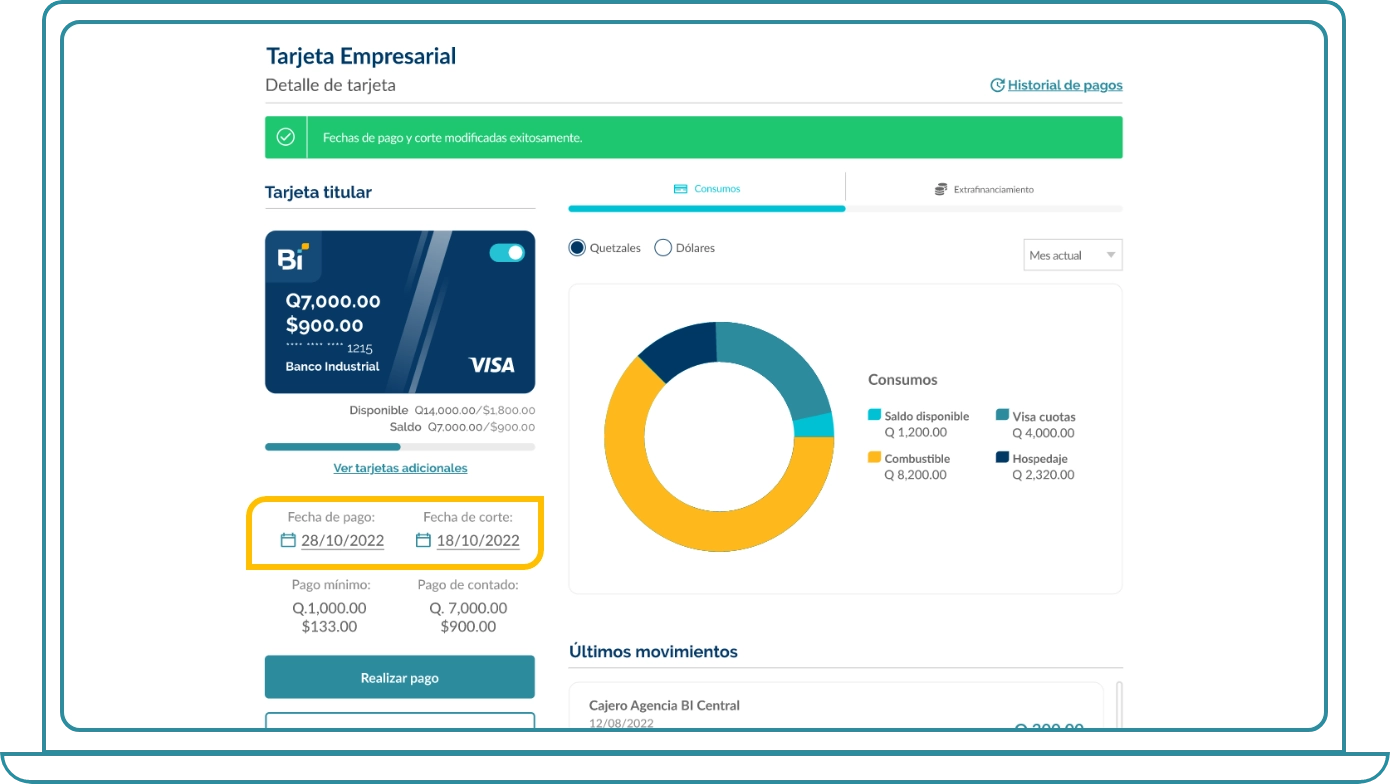Open Ver tarjetas adicionales link
1390x784 pixels.
[400, 468]
